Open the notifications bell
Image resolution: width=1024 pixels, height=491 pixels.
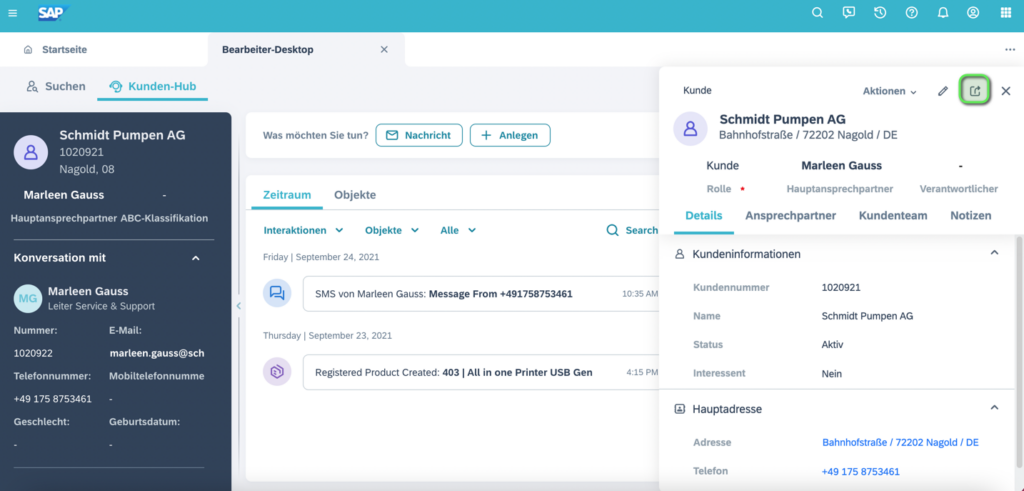942,13
